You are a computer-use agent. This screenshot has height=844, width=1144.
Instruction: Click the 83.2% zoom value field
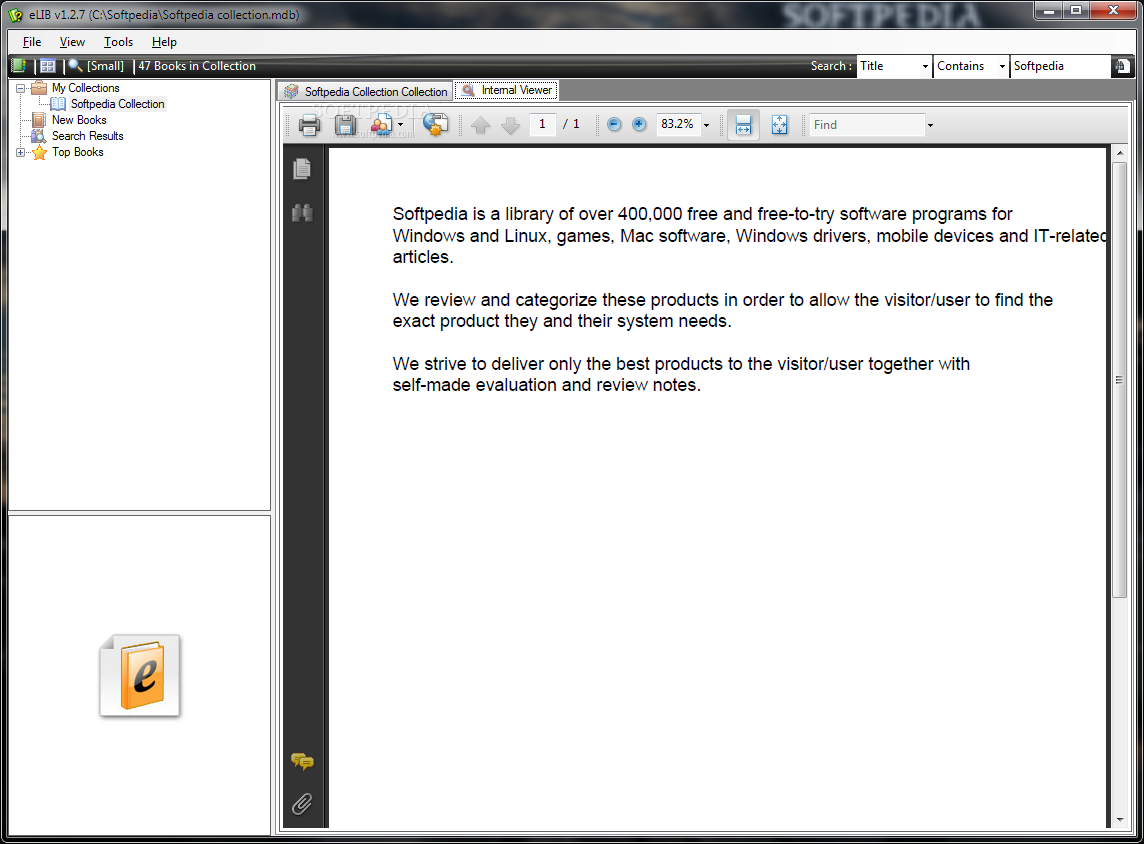678,125
